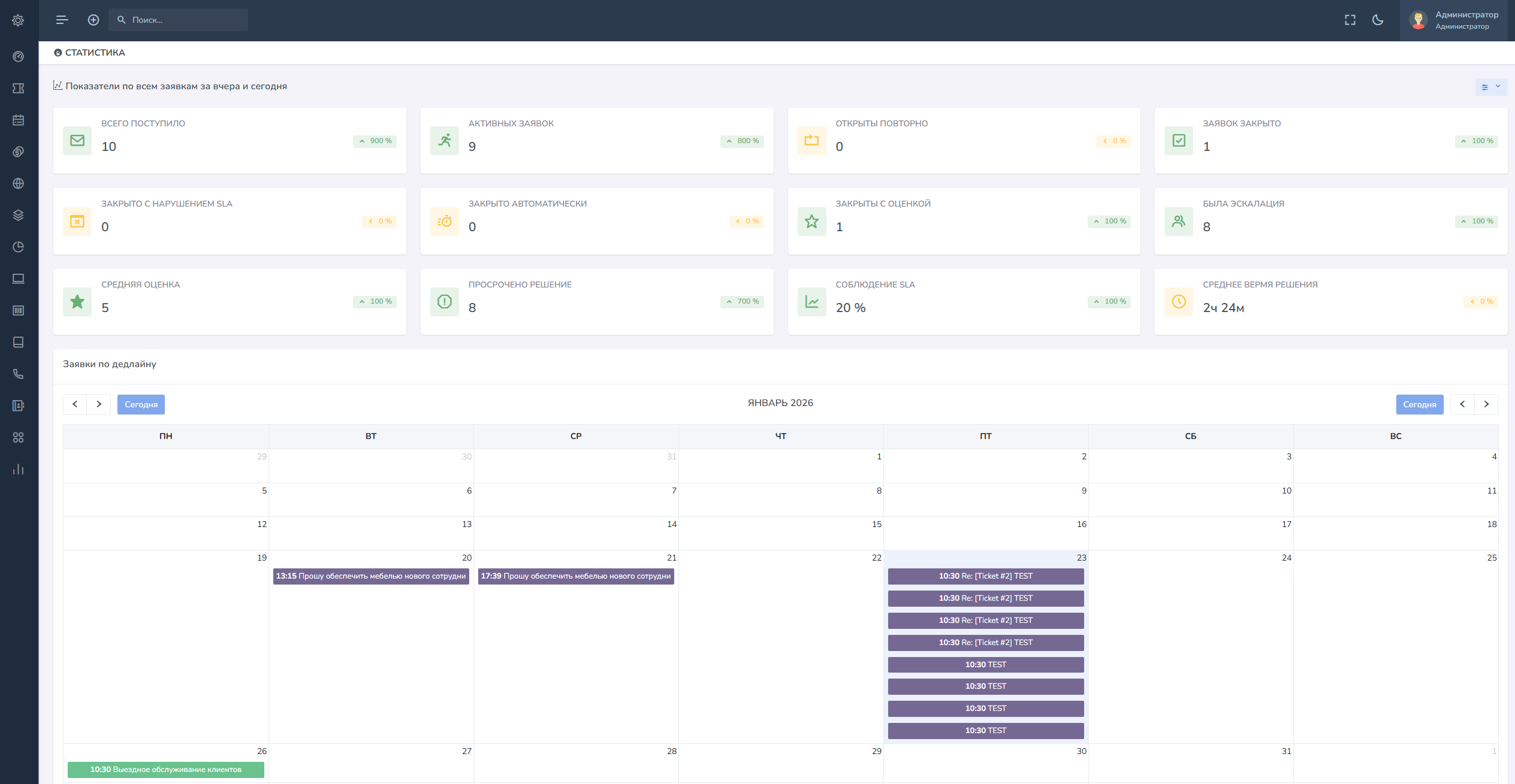Screen dimensions: 1515x784
Task: Click the plus circle add icon
Action: (93, 20)
